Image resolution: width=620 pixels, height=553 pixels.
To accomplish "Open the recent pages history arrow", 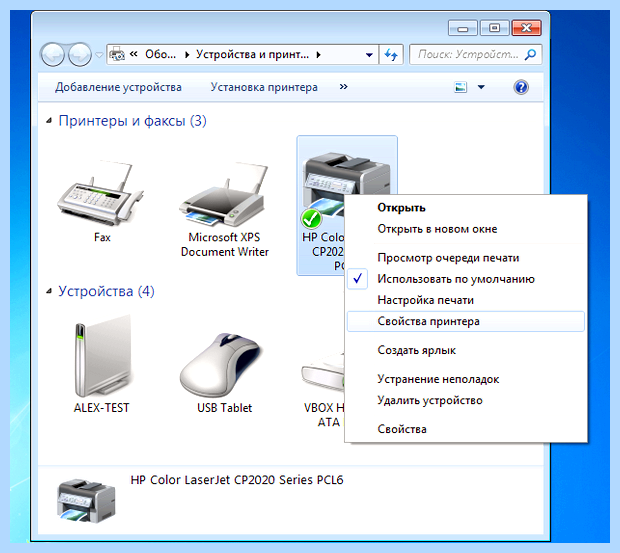I will [x=99, y=55].
